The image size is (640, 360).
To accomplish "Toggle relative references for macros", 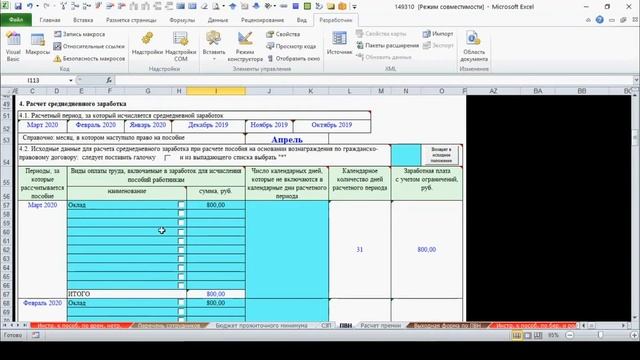I will [89, 47].
